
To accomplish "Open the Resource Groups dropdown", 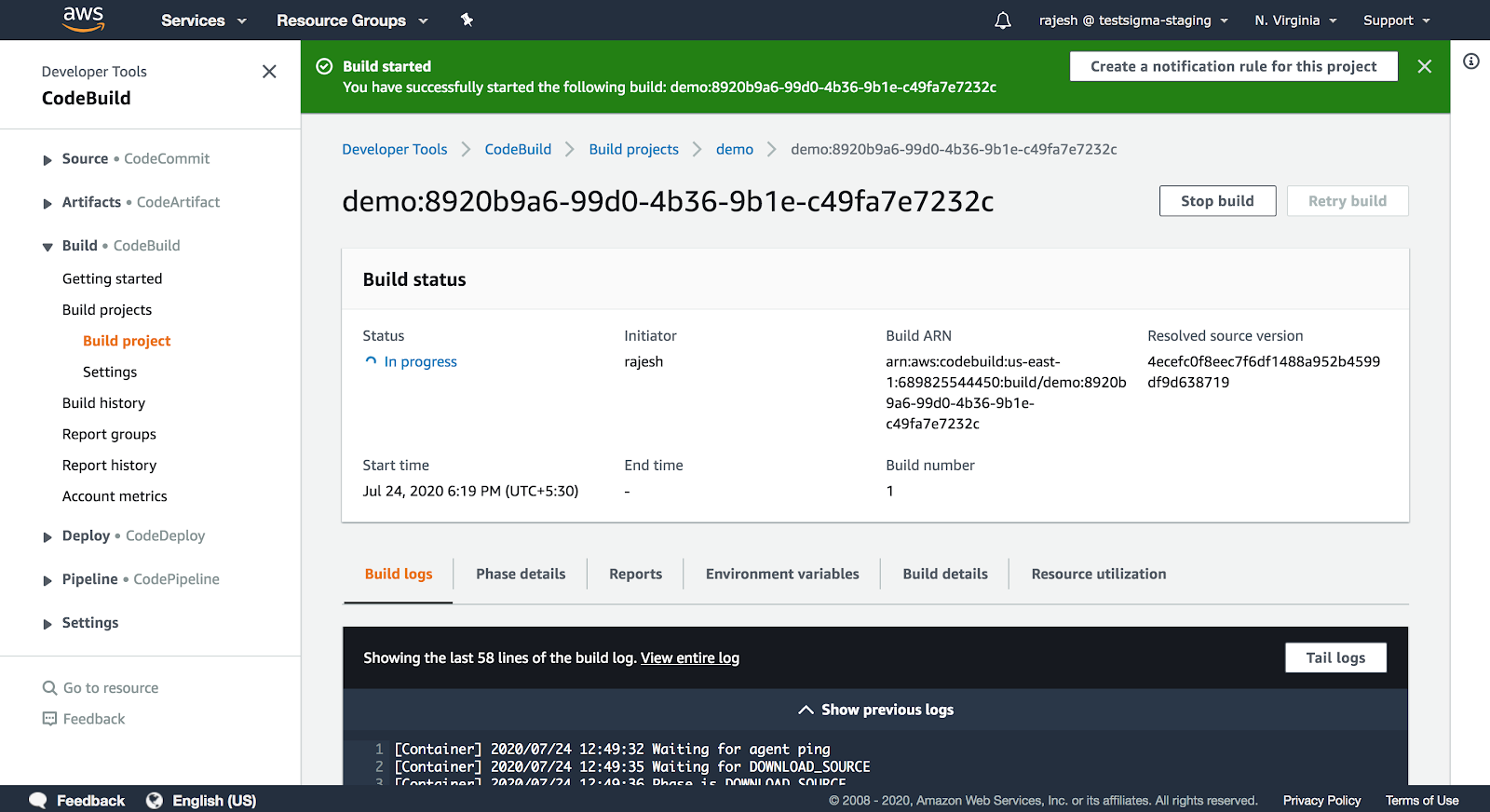I will point(352,20).
